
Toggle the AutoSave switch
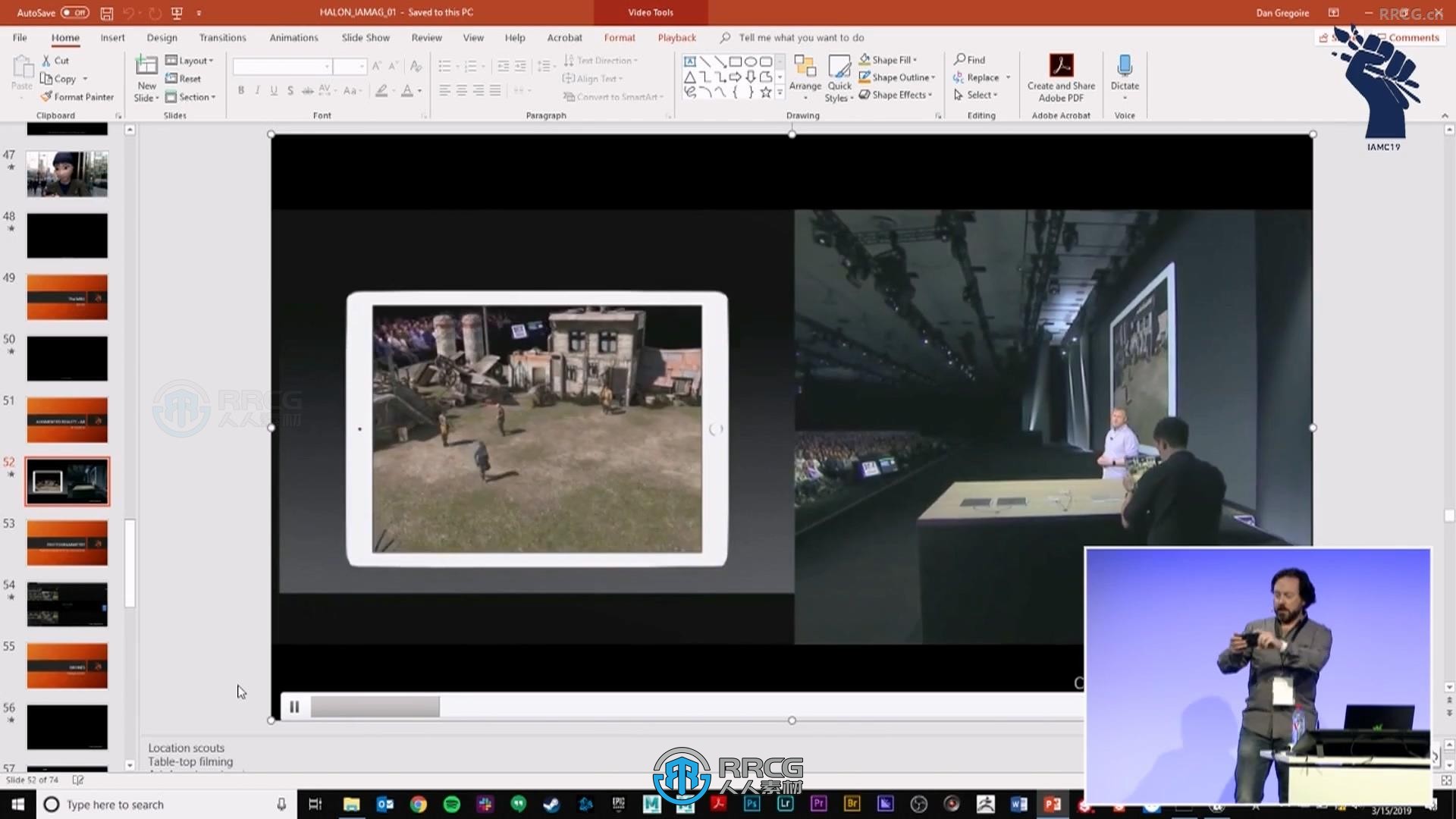pyautogui.click(x=74, y=13)
